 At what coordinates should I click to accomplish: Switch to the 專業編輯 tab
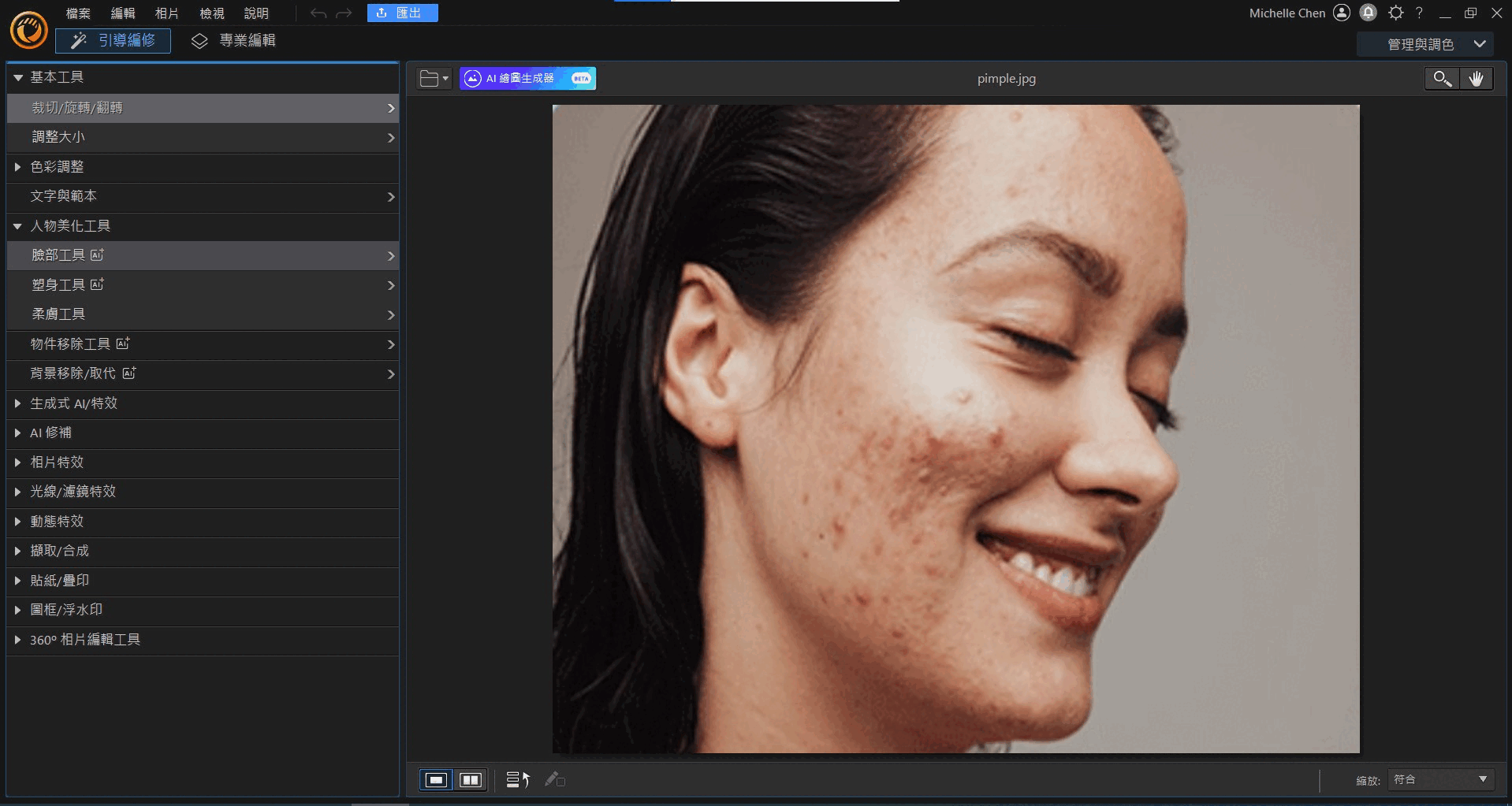pos(234,40)
